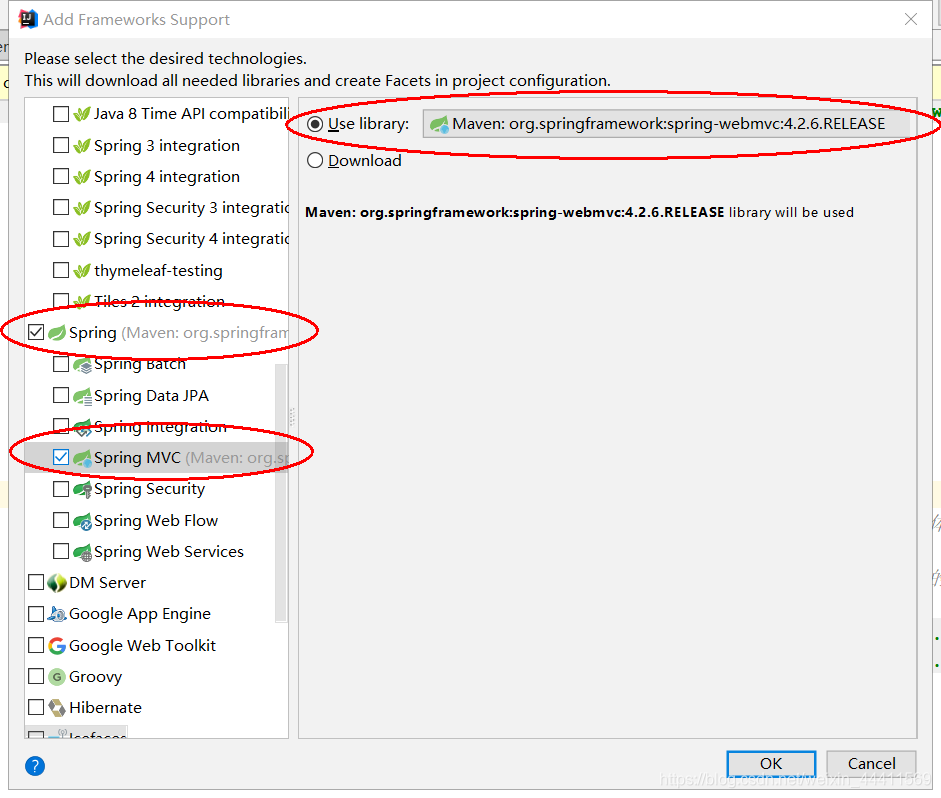Click the thymeleaf-testing leaf icon

point(82,271)
